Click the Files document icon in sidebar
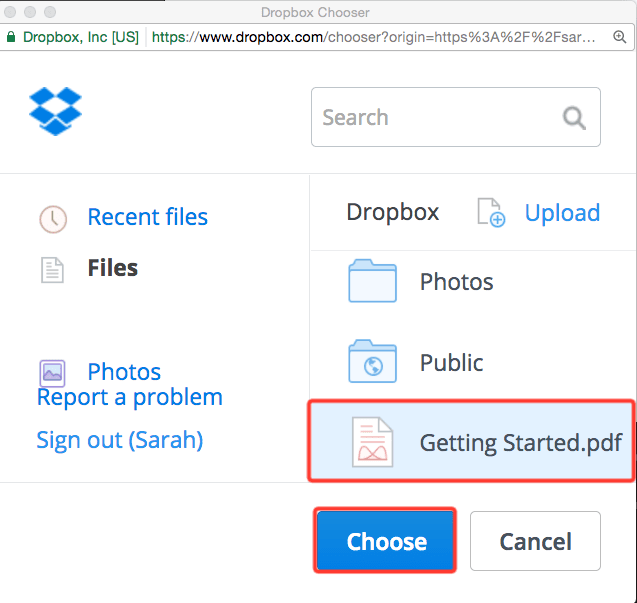The height and width of the screenshot is (603, 637). [x=51, y=269]
